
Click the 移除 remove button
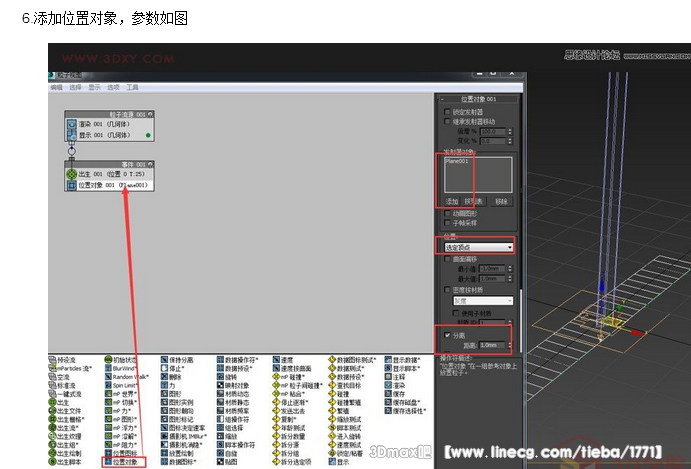point(501,201)
